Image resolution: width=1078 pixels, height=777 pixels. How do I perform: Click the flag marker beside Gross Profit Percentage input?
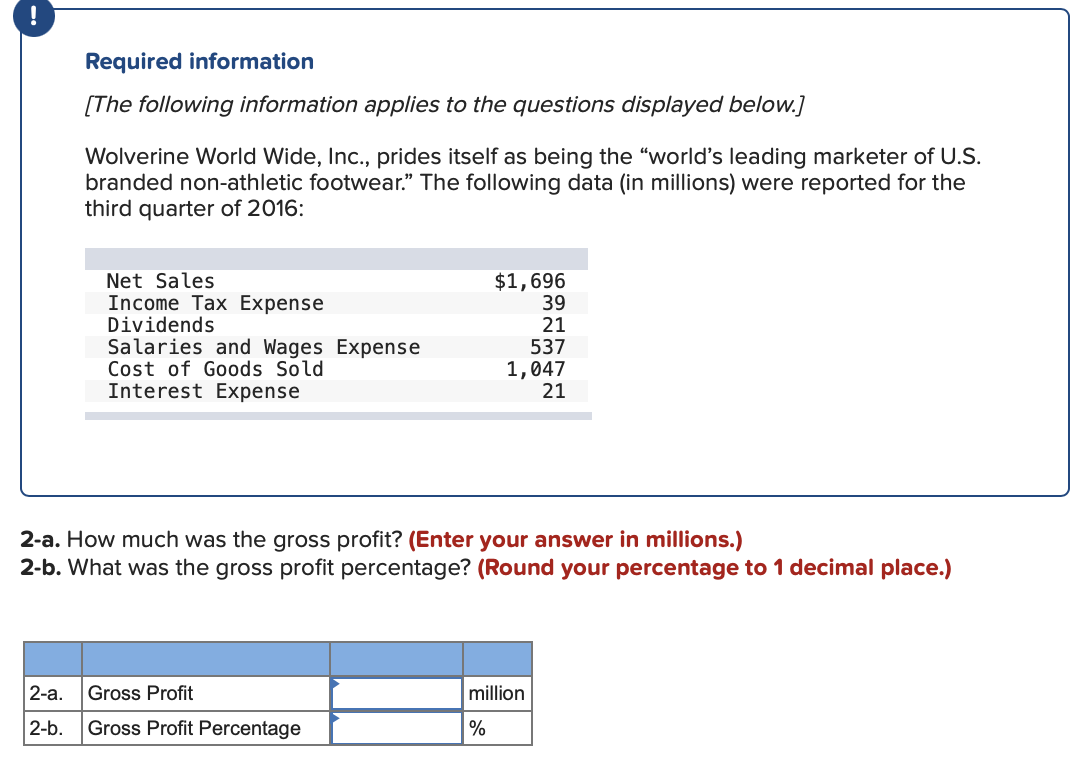tap(335, 720)
